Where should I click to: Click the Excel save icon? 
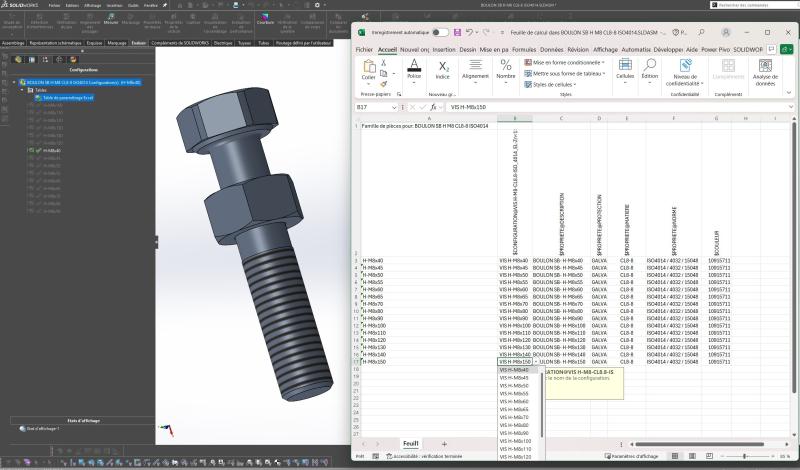458,32
